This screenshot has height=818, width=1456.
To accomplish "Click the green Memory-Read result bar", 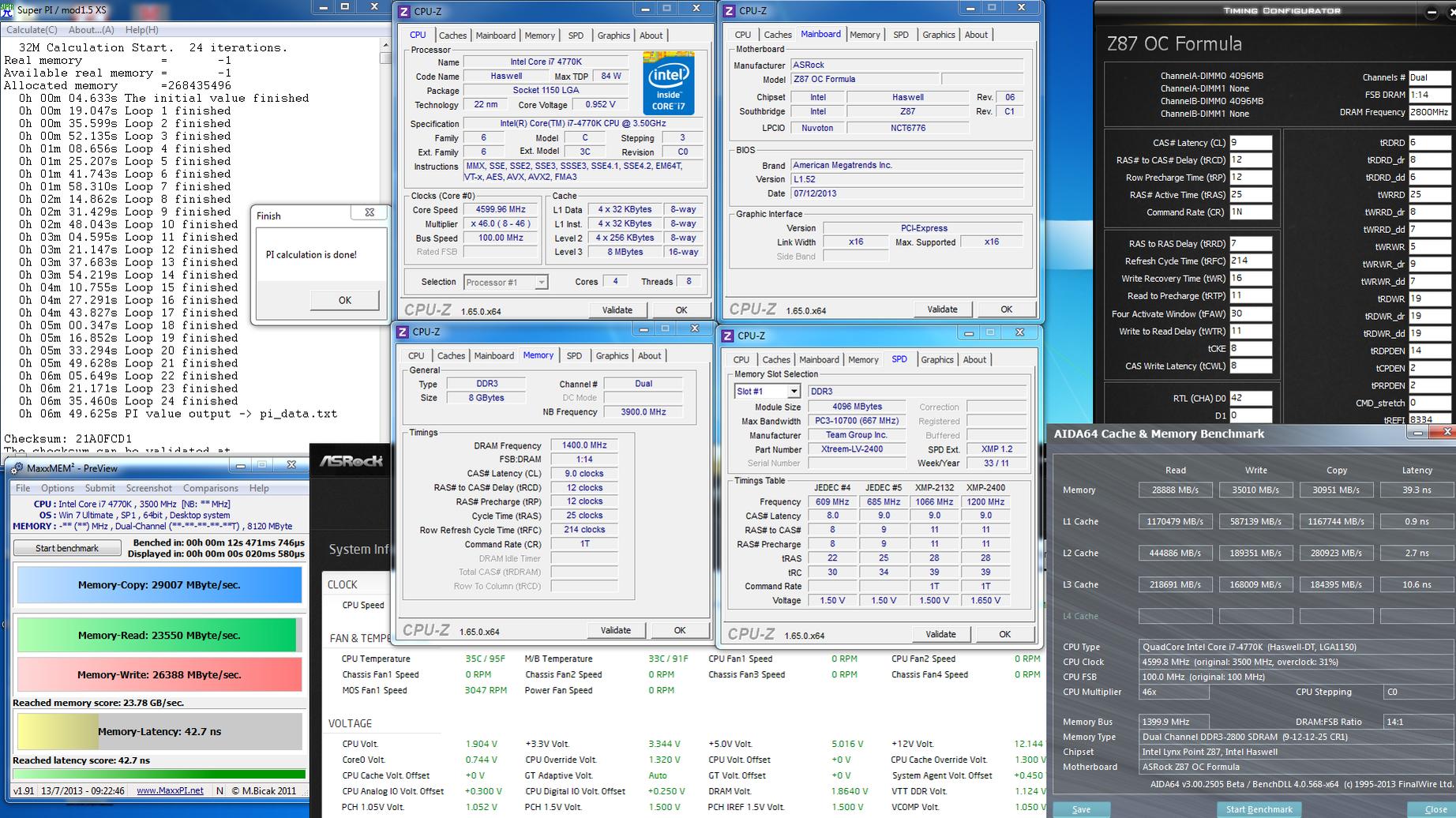I will (x=159, y=635).
